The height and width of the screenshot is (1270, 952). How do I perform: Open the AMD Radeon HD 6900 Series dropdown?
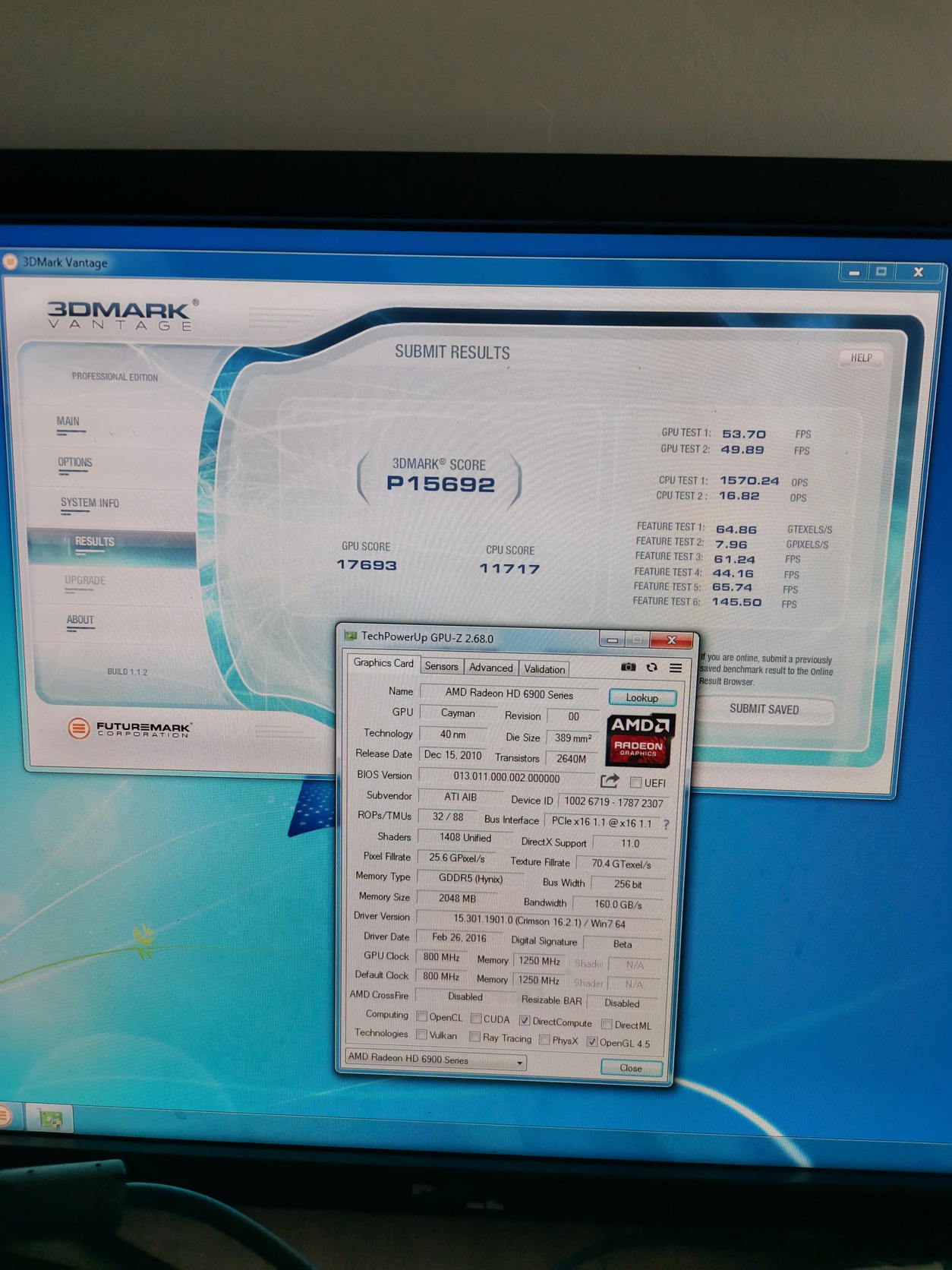pos(436,1060)
